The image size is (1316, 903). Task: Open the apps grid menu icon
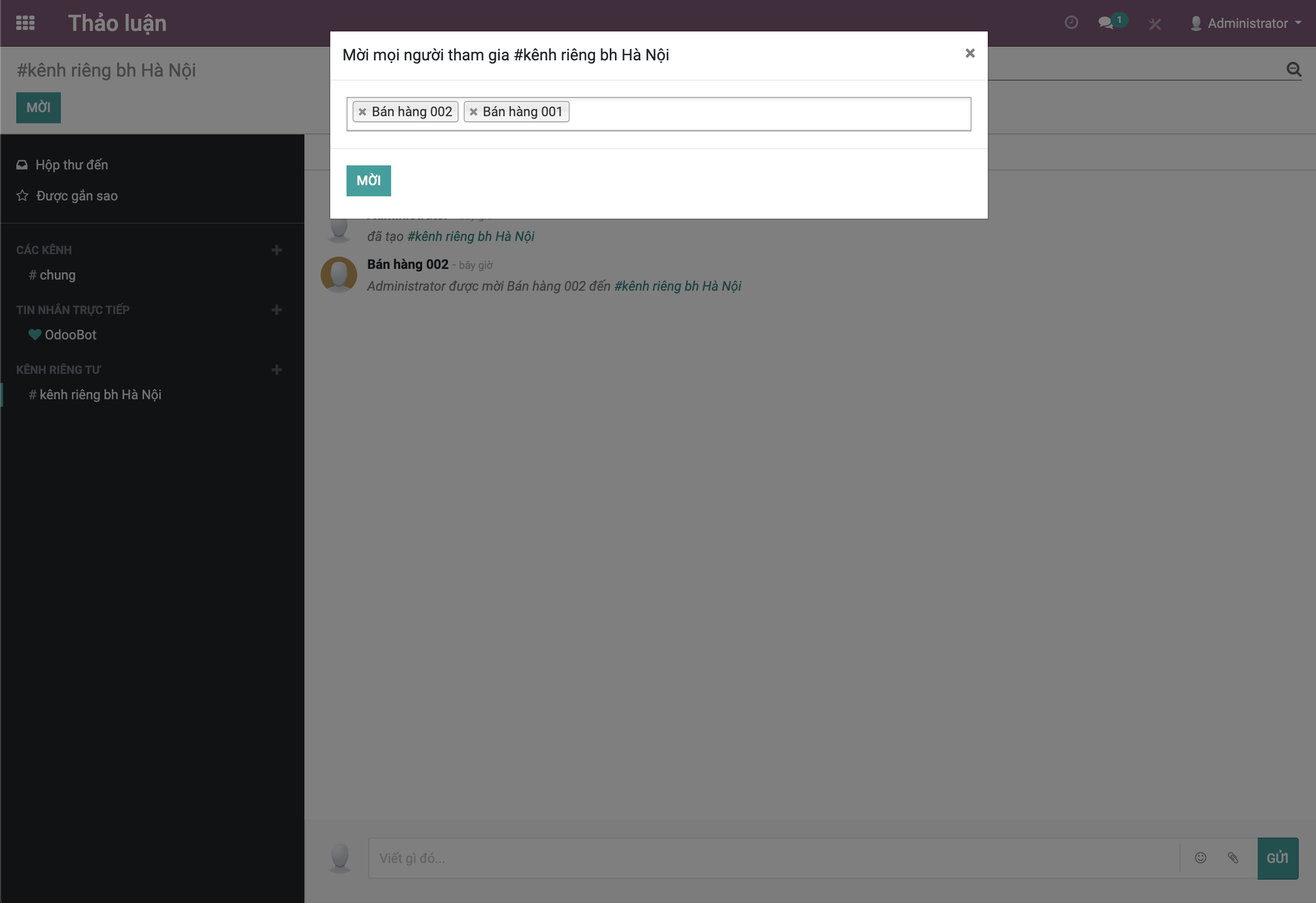coord(25,23)
